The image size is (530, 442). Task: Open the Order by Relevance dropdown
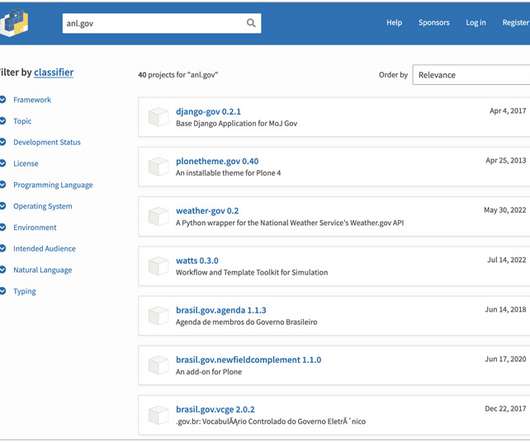[471, 75]
